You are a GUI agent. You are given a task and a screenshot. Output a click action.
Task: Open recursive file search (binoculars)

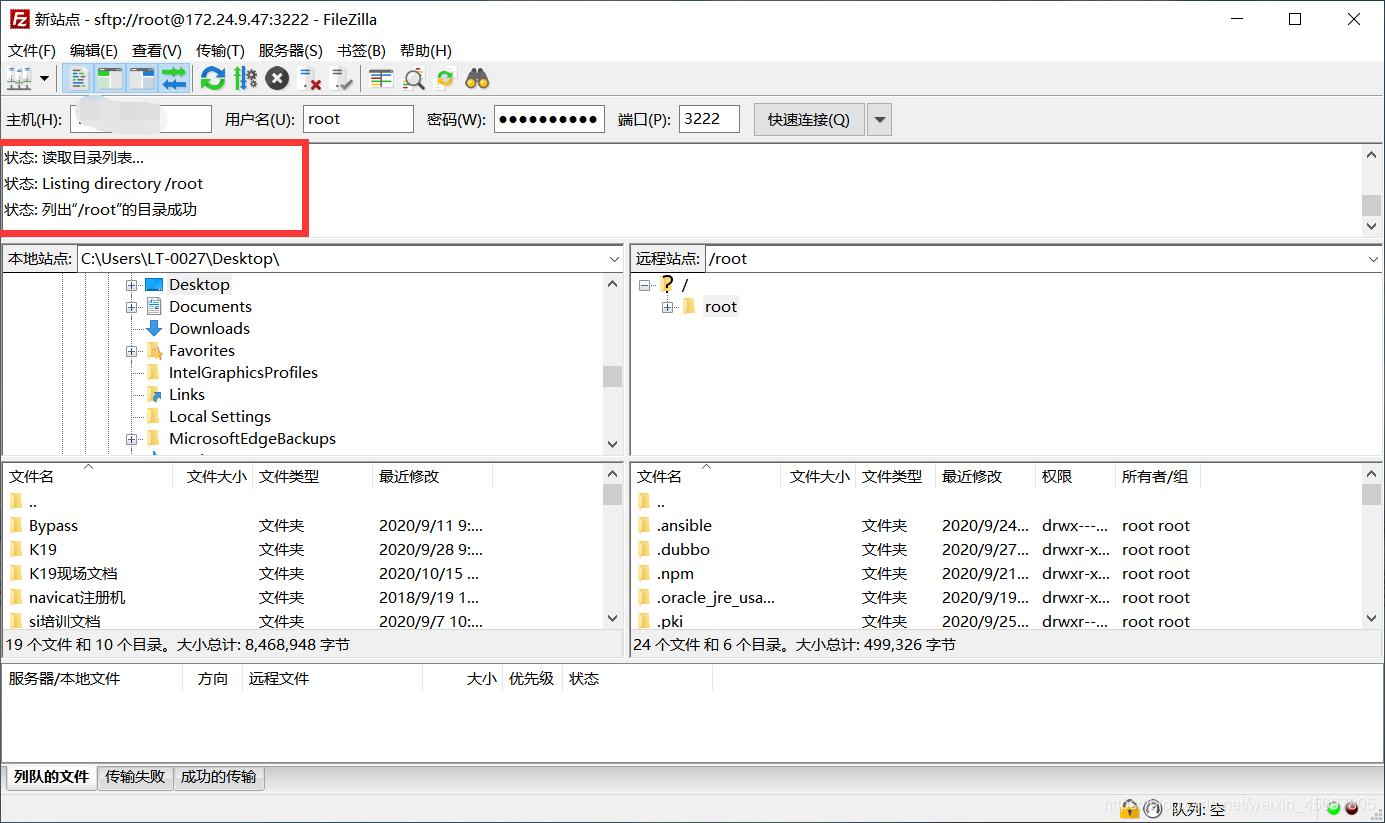coord(477,78)
